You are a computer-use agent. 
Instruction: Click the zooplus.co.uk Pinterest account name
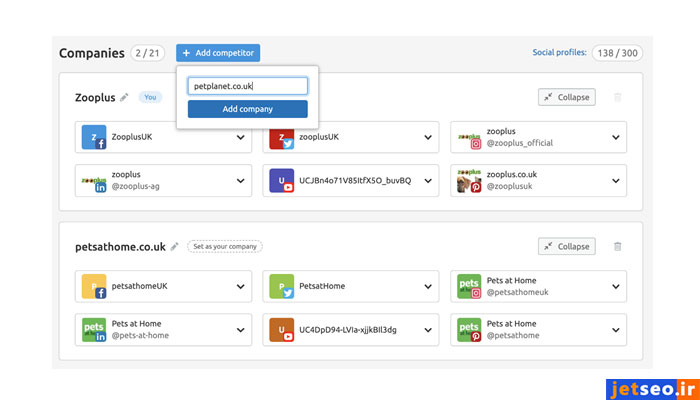click(512, 175)
